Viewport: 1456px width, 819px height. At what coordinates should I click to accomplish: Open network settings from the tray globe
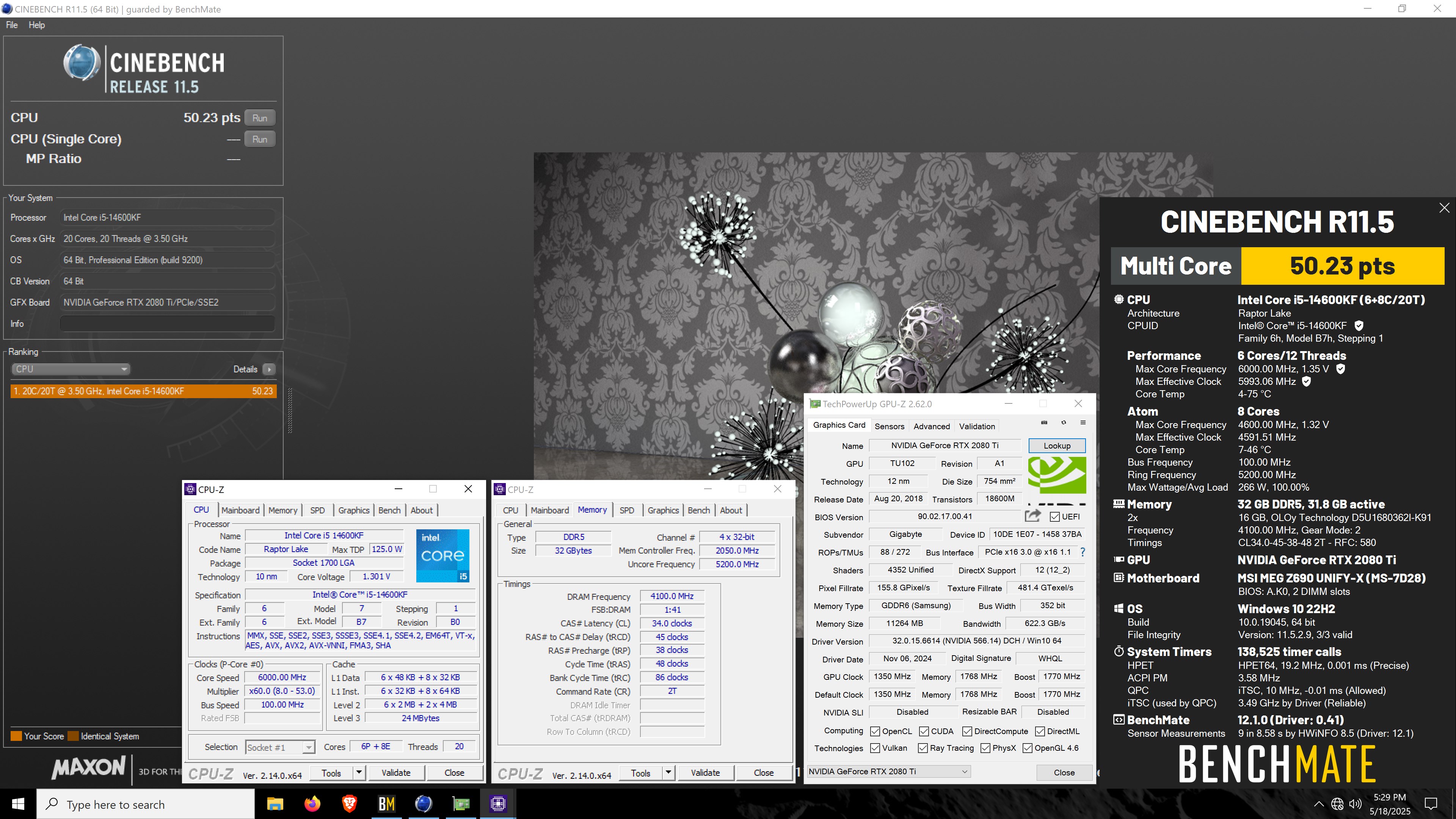click(1337, 804)
